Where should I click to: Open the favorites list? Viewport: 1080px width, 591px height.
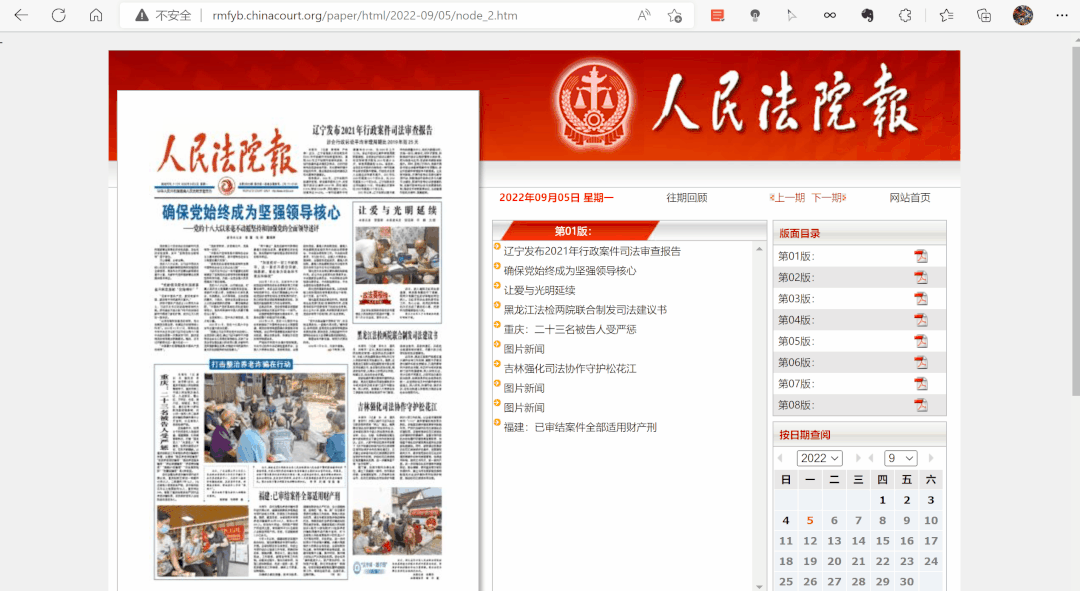tap(946, 15)
